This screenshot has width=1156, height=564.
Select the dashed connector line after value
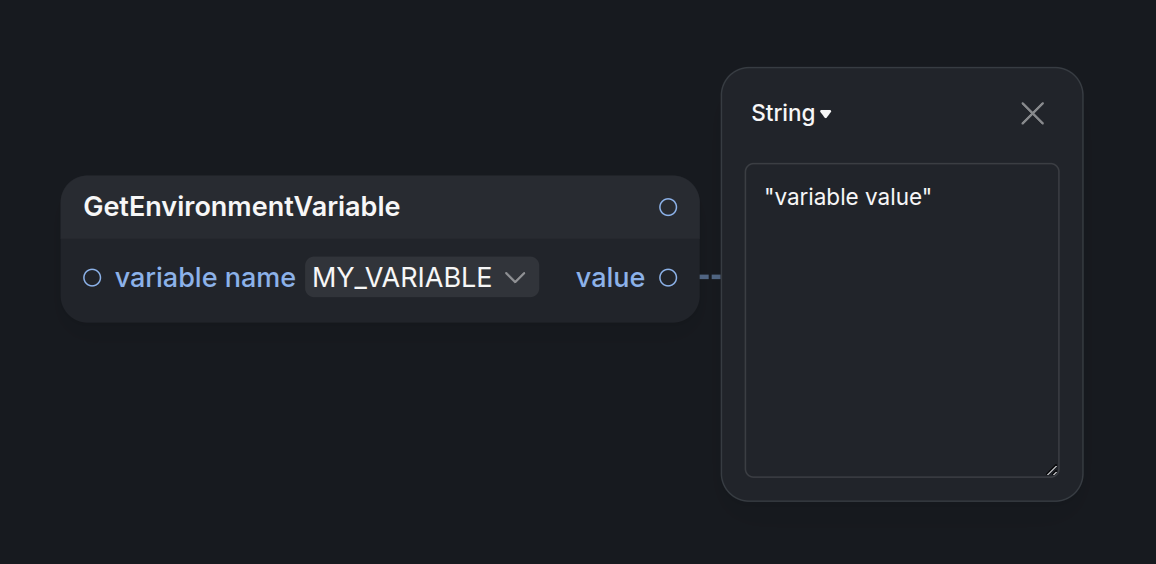pyautogui.click(x=710, y=277)
